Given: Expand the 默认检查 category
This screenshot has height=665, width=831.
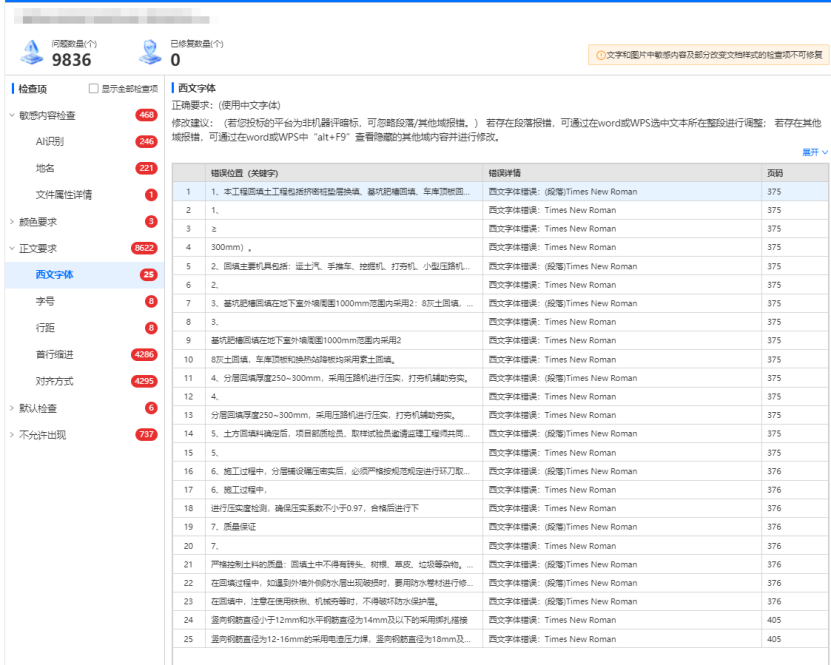Looking at the screenshot, I should pyautogui.click(x=11, y=408).
